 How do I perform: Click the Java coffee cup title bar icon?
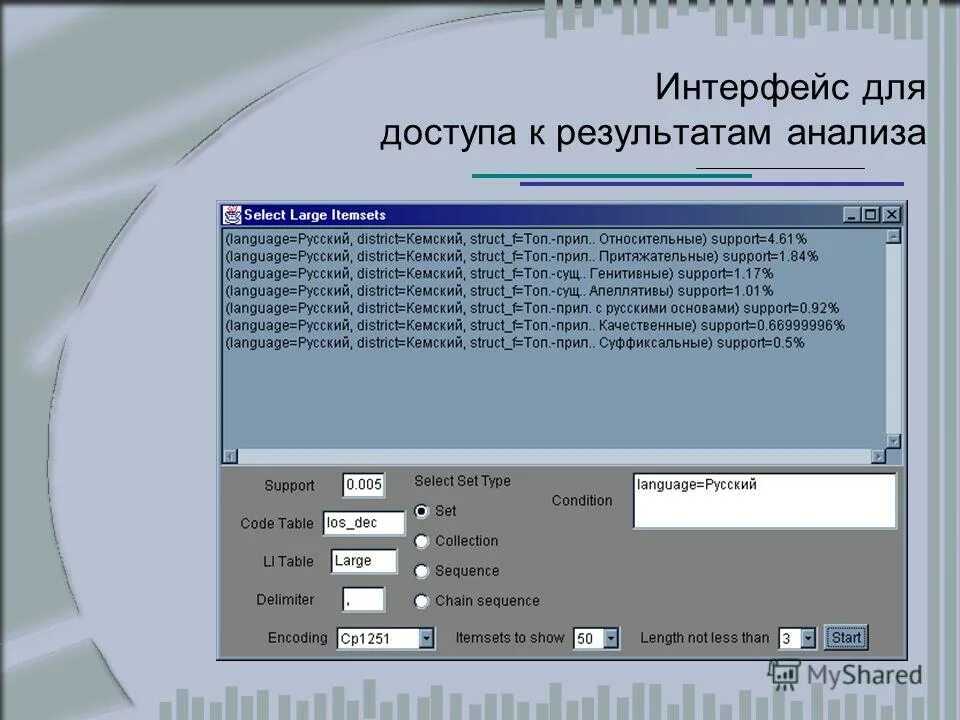pos(231,212)
